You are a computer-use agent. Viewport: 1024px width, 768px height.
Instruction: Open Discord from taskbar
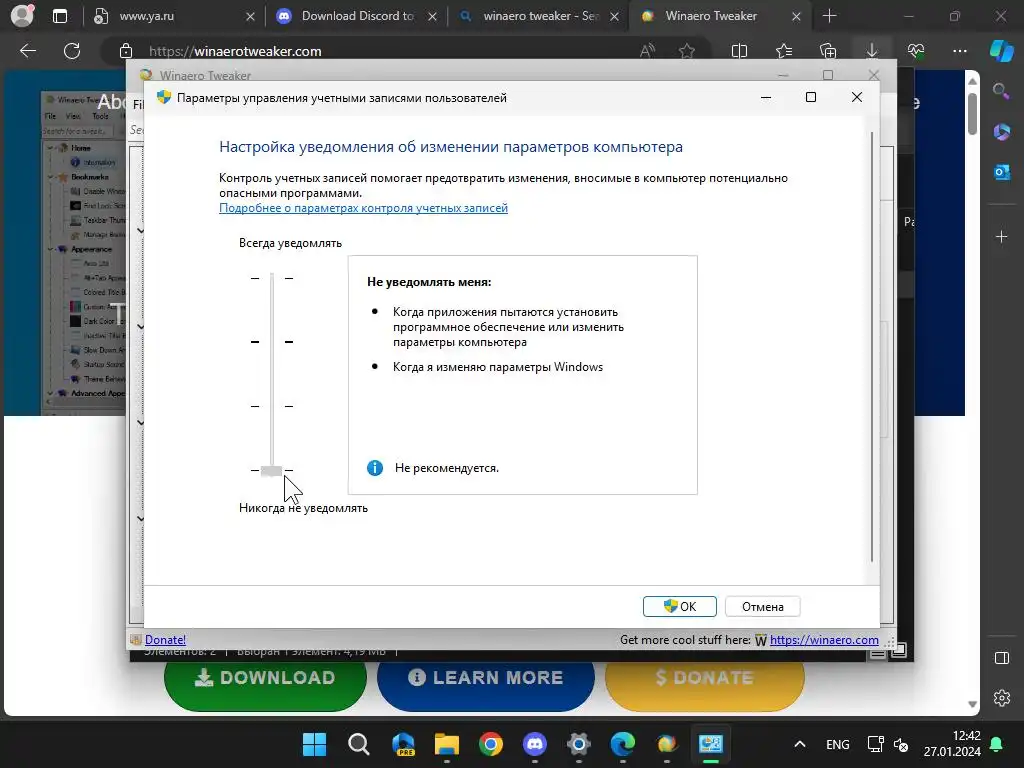click(x=535, y=744)
